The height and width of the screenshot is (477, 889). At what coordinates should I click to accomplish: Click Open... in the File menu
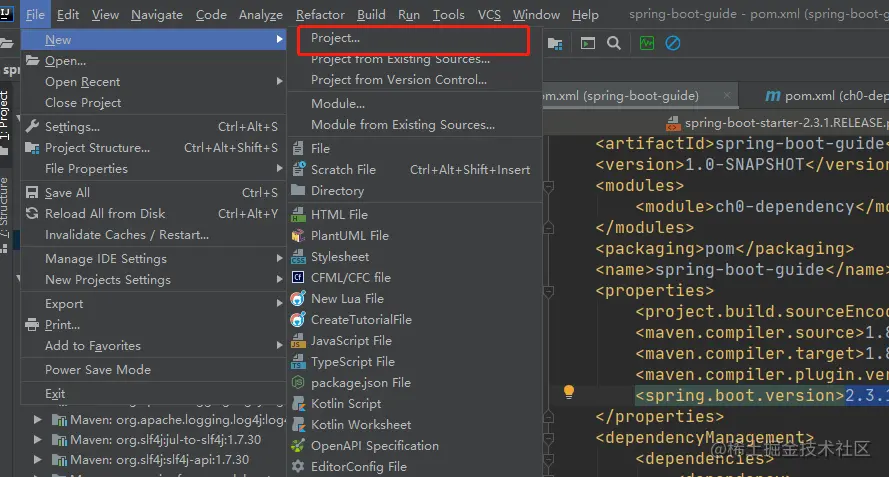(x=153, y=61)
